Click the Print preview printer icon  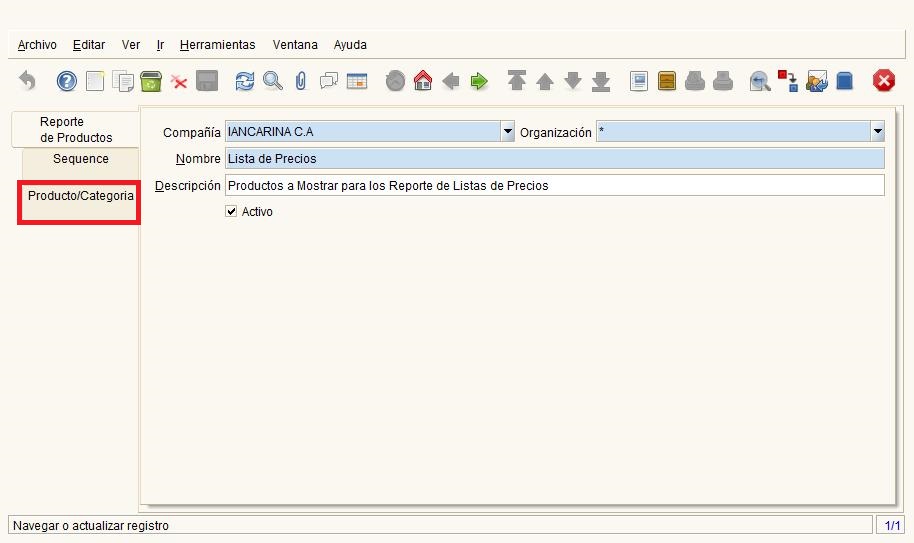695,81
